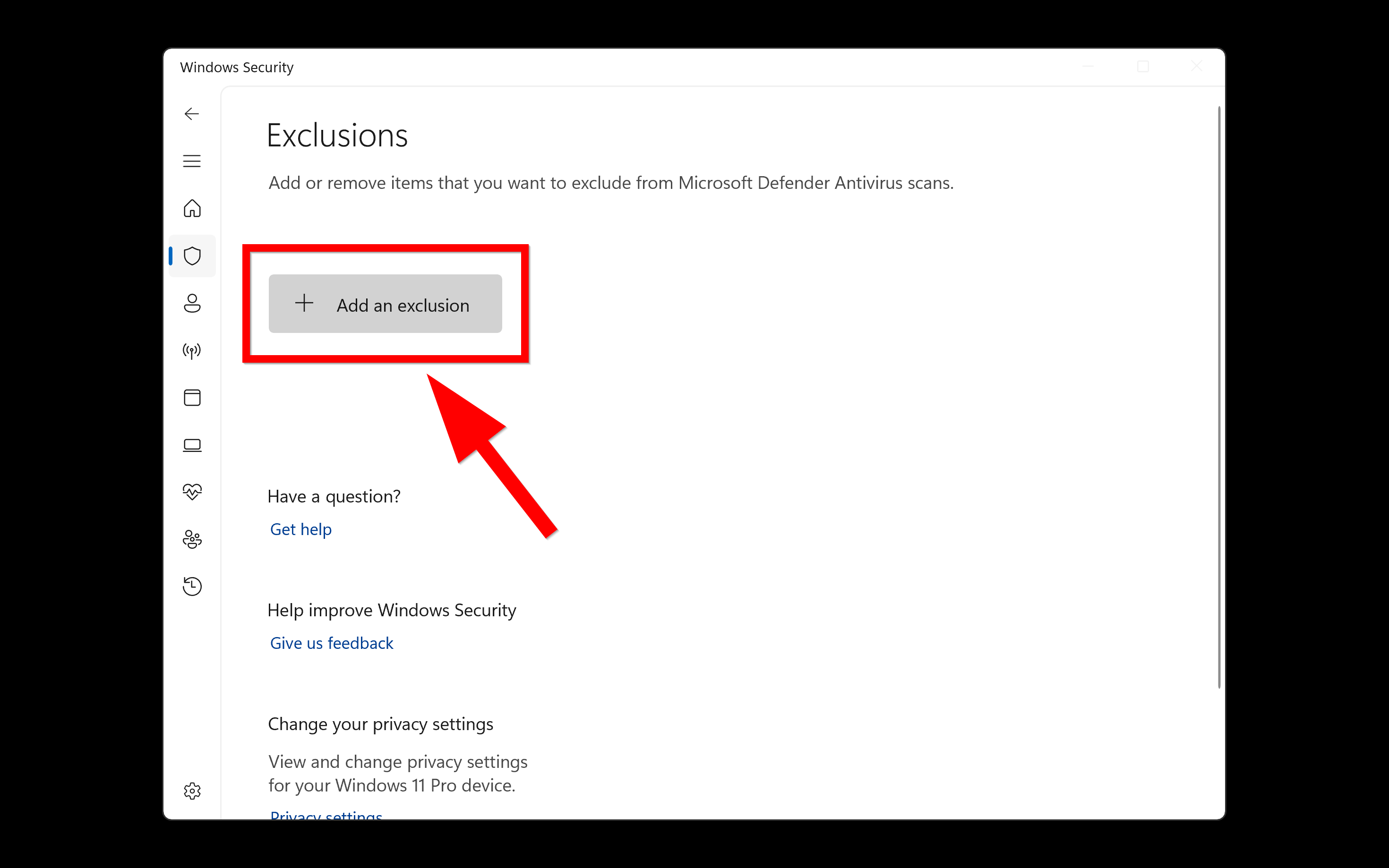The width and height of the screenshot is (1389, 868).
Task: Open Virus & threat protection from the sidebar
Action: (x=192, y=256)
